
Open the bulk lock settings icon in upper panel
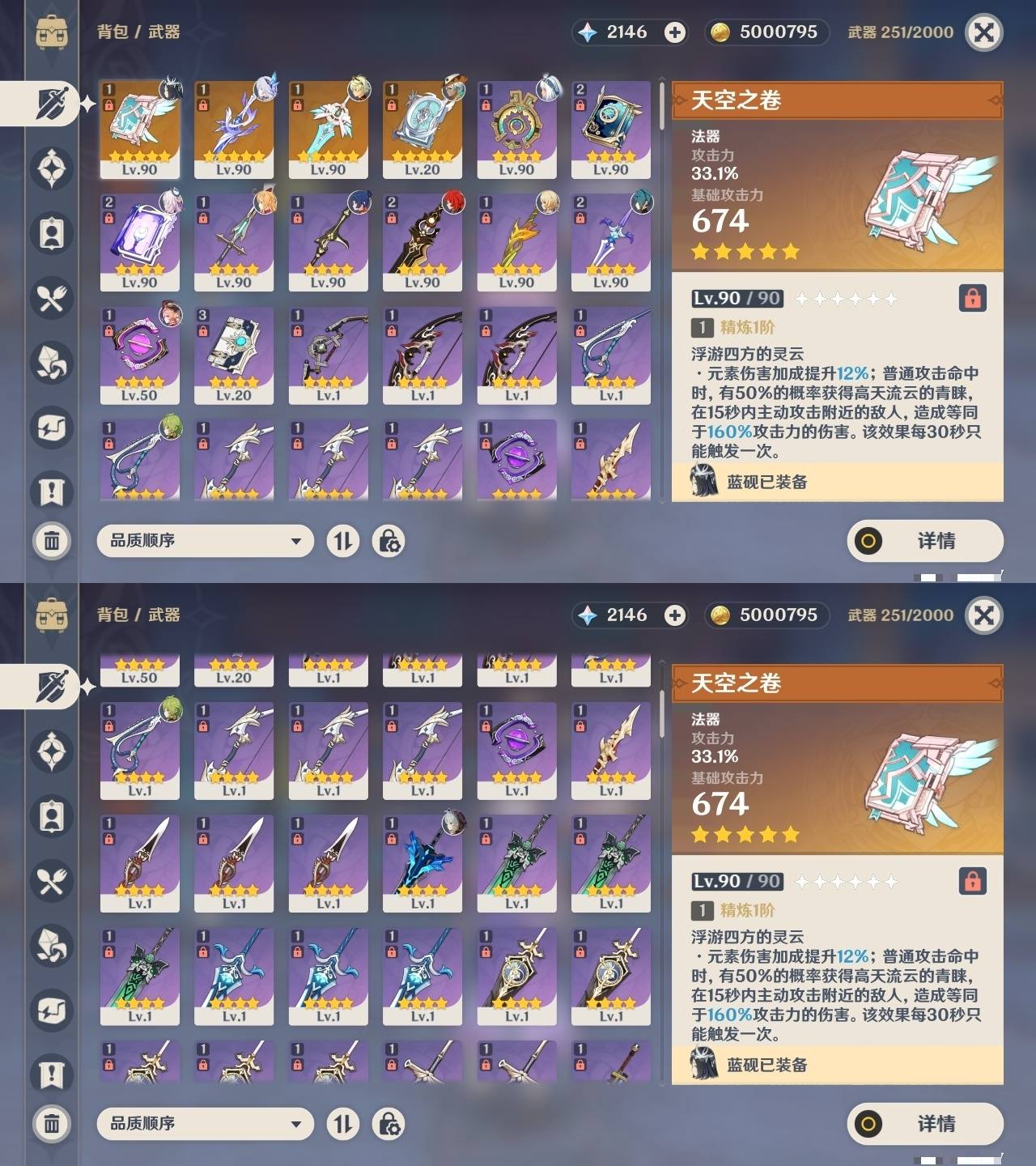coord(388,541)
